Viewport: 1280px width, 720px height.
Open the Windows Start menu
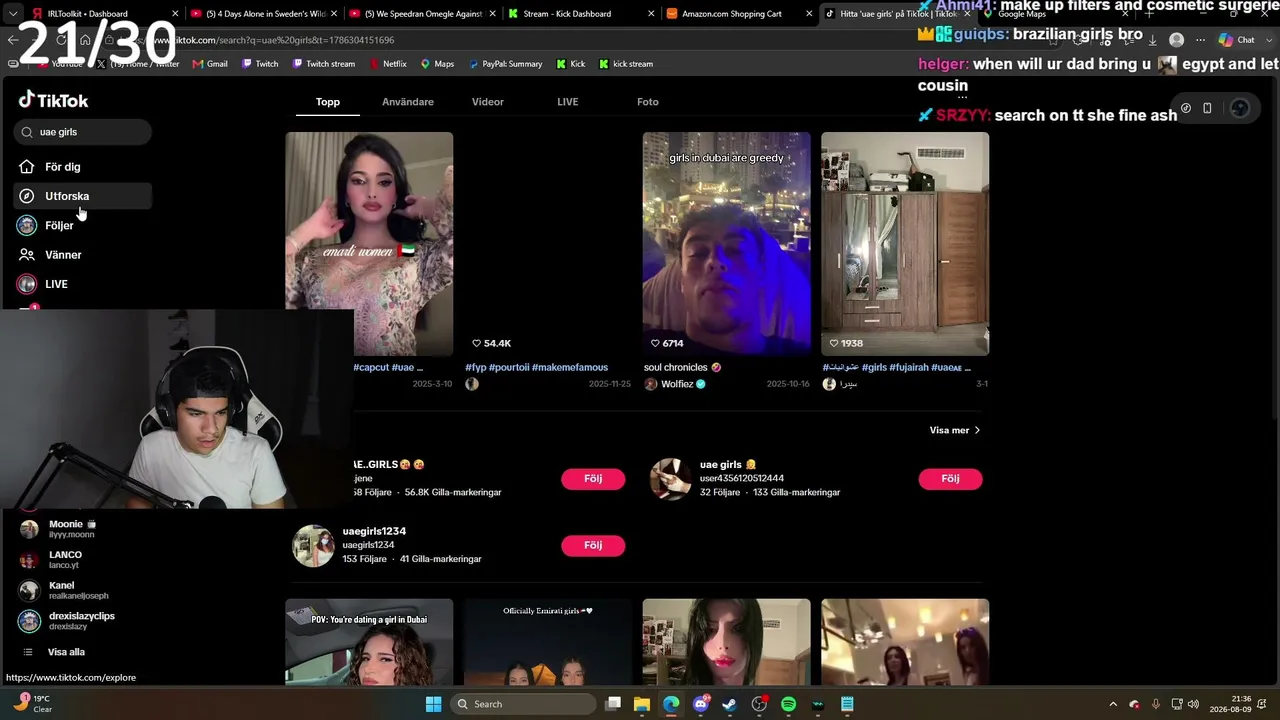click(x=433, y=704)
